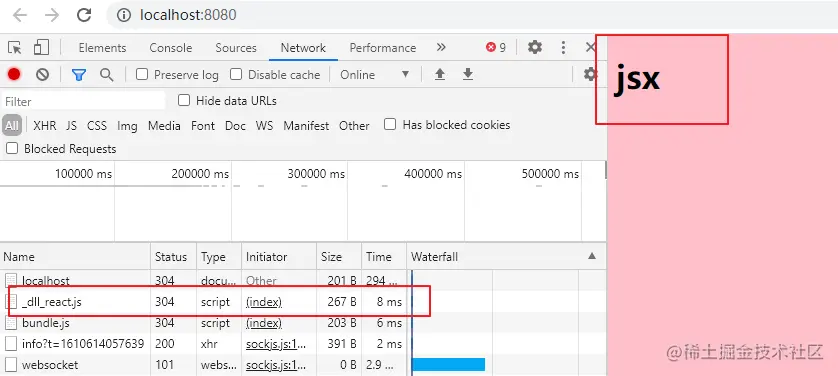Image resolution: width=838 pixels, height=376 pixels.
Task: Select the websocket request row
Action: 303,365
